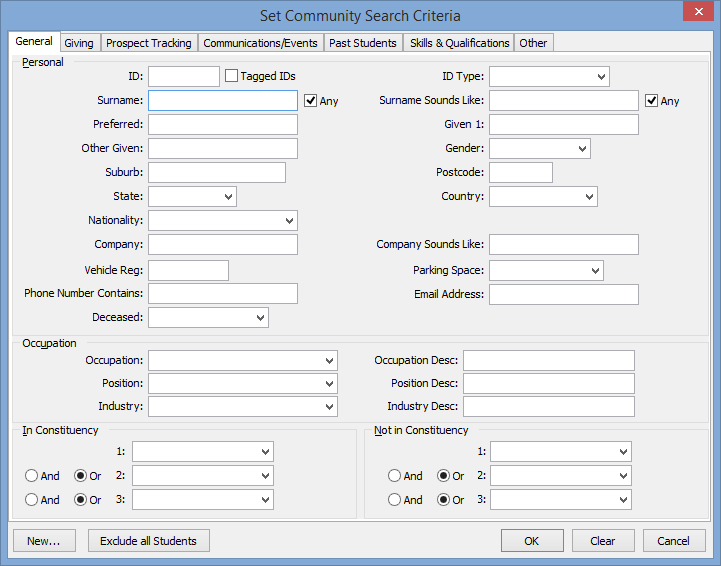721x566 pixels.
Task: Select the General tab
Action: pyautogui.click(x=34, y=41)
